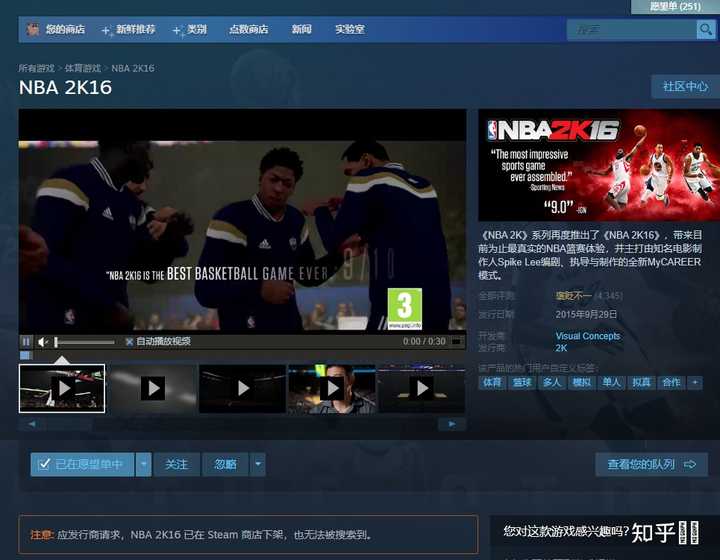Image resolution: width=720 pixels, height=560 pixels.
Task: Click the video progress bar
Action: tap(242, 355)
